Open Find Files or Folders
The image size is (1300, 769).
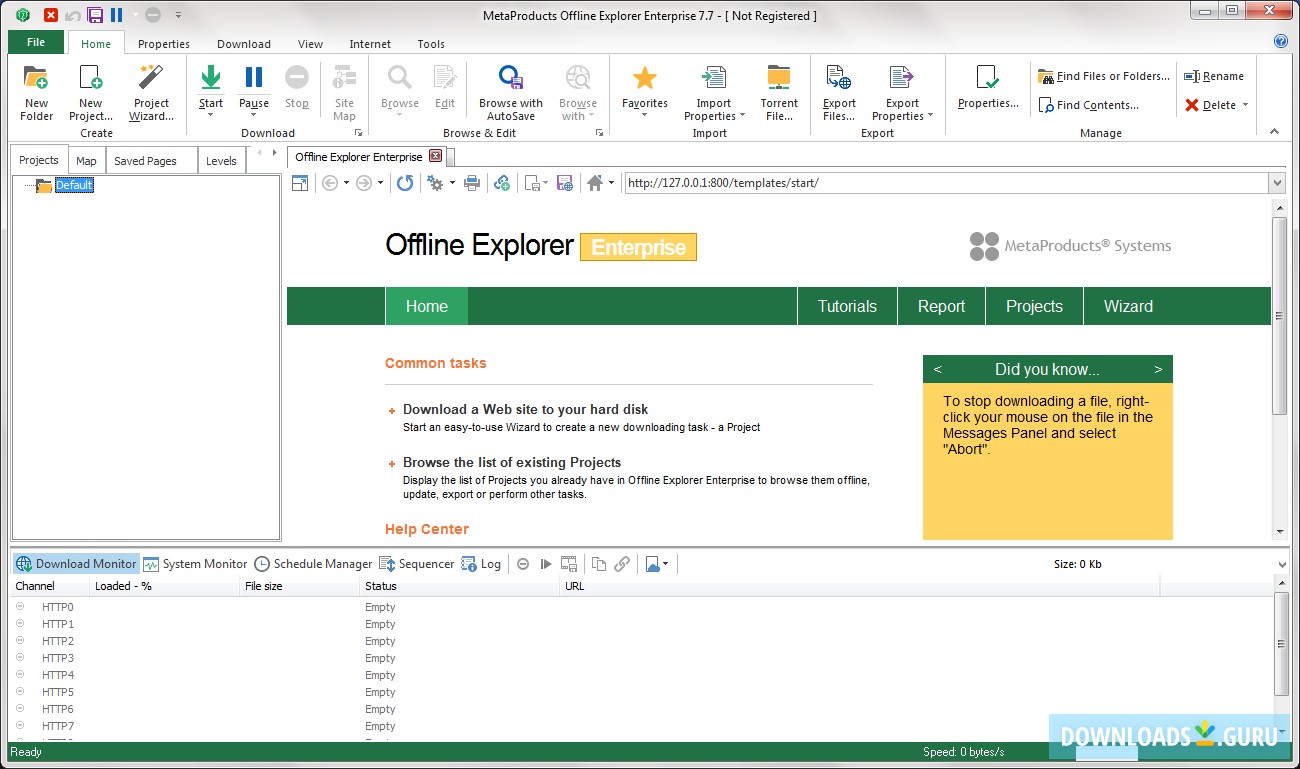click(x=1103, y=75)
